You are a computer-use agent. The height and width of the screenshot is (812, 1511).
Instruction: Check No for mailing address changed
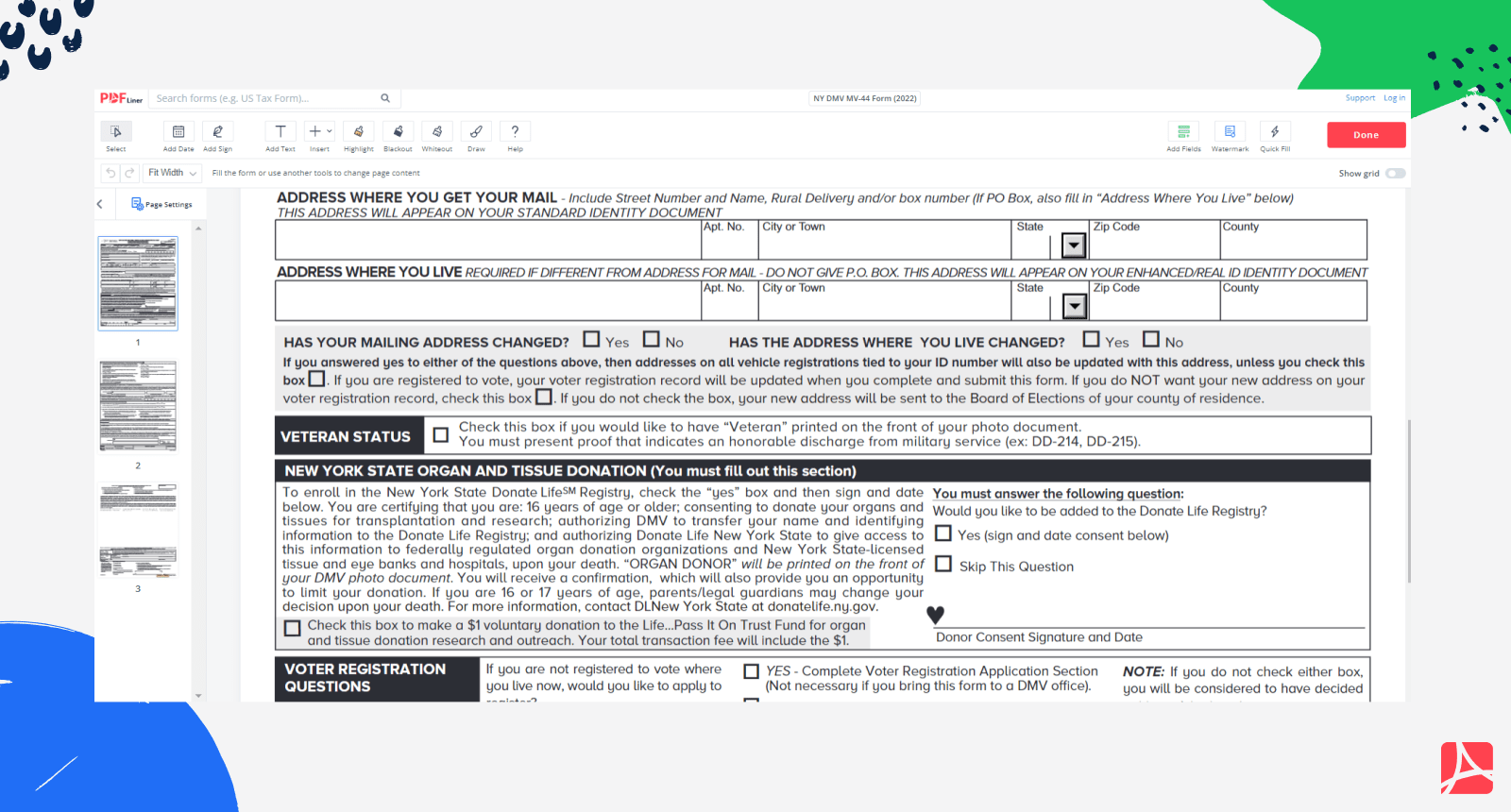tap(652, 339)
